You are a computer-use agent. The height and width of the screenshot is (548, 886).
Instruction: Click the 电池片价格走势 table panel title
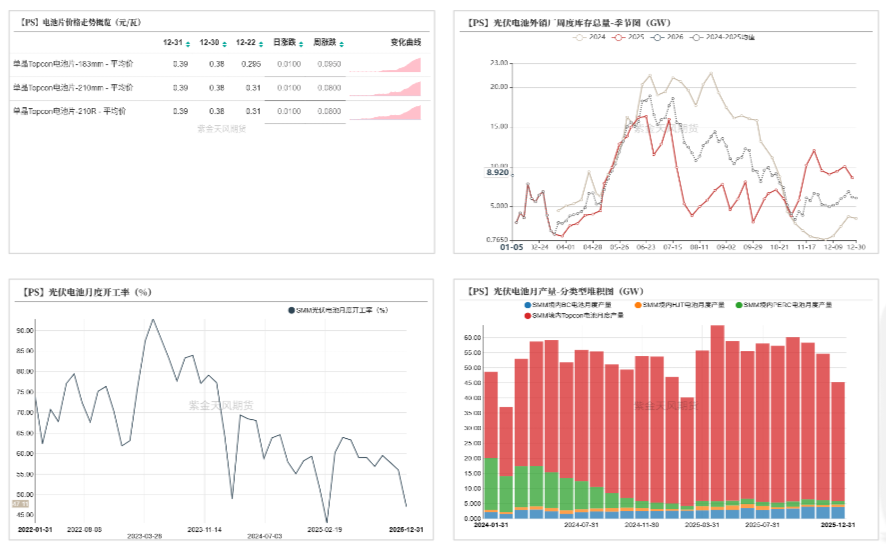pyautogui.click(x=80, y=23)
